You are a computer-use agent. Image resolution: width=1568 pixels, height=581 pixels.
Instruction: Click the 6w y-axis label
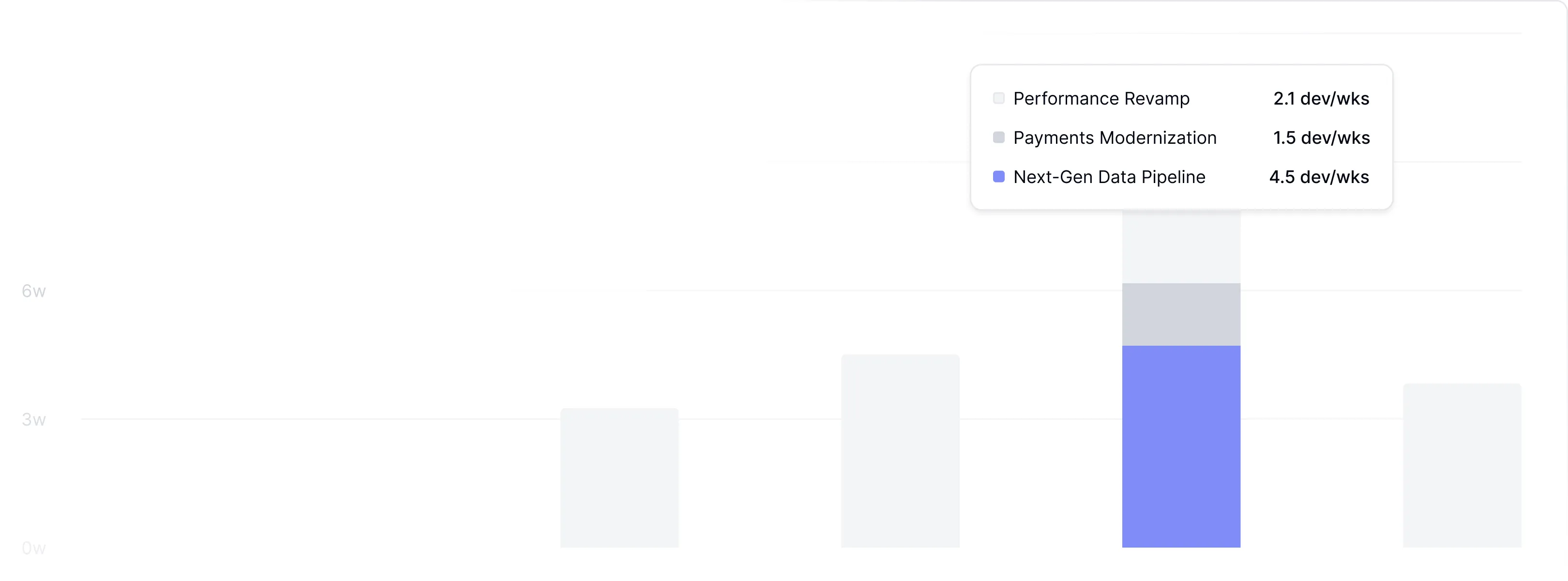coord(34,291)
